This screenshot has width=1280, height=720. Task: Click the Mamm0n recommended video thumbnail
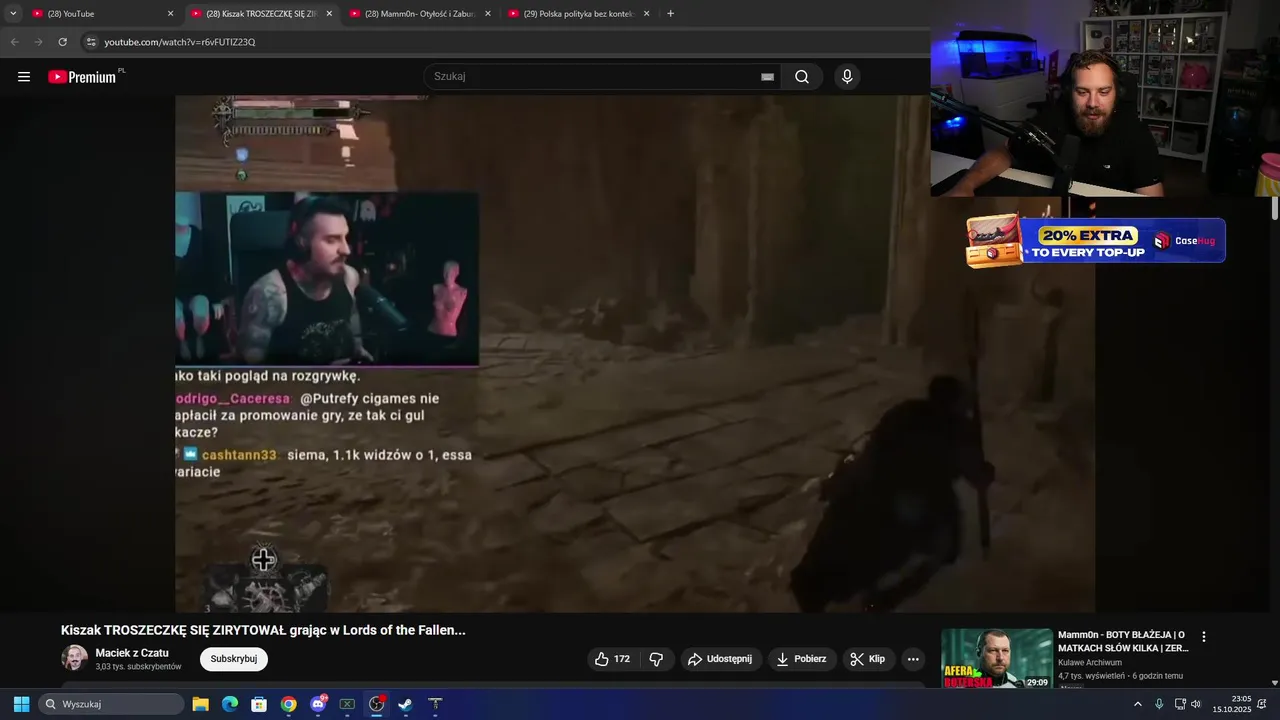pos(997,658)
